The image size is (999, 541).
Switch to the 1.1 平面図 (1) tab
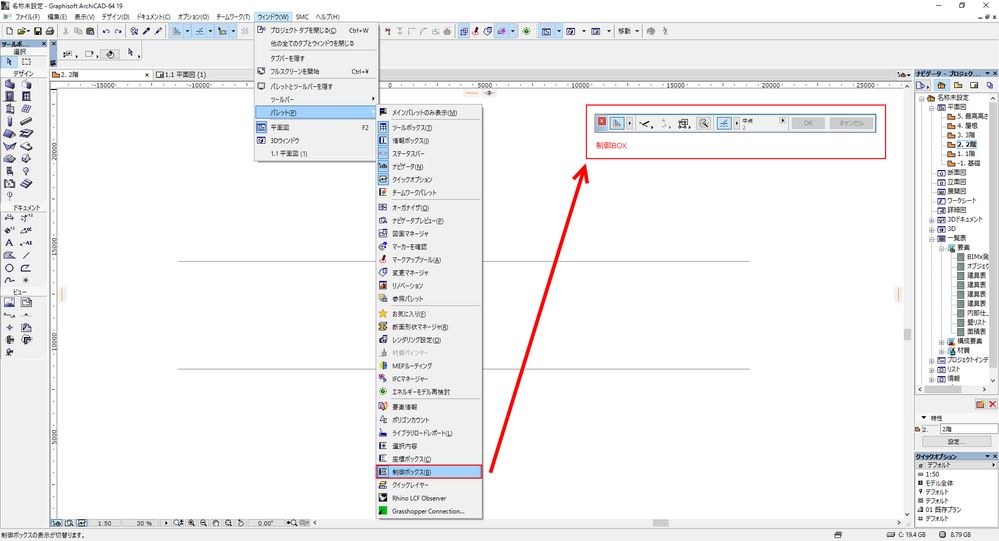point(185,75)
